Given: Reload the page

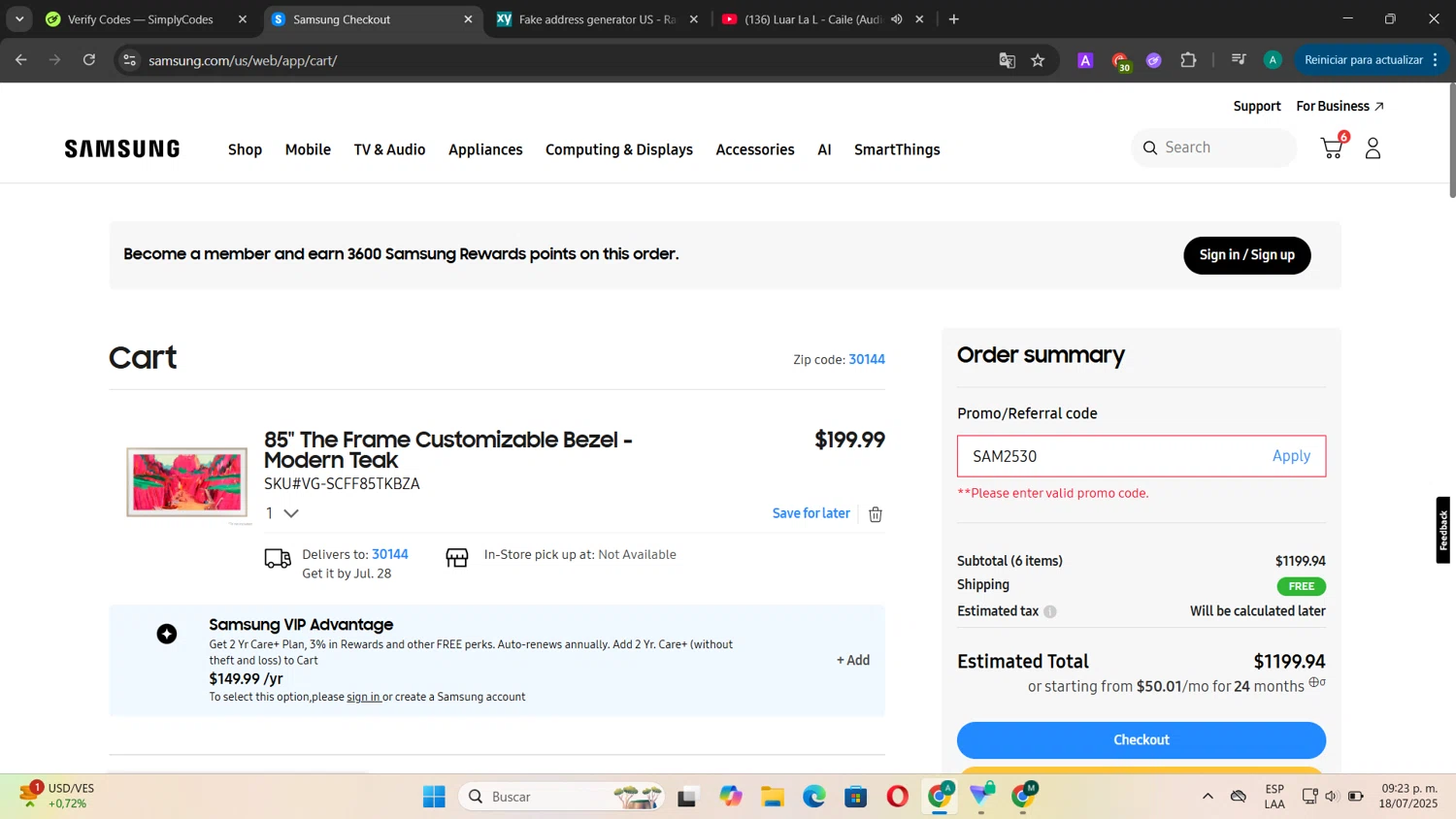Looking at the screenshot, I should click(x=89, y=60).
